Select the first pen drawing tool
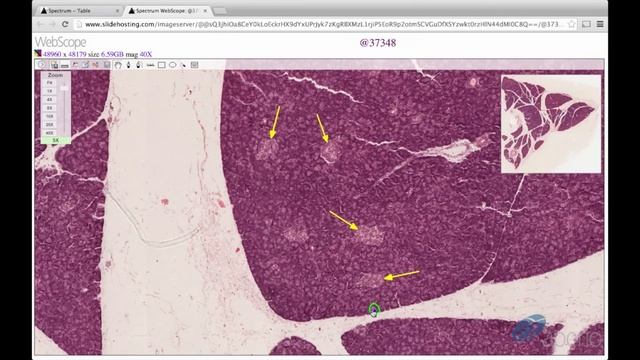 coord(129,65)
